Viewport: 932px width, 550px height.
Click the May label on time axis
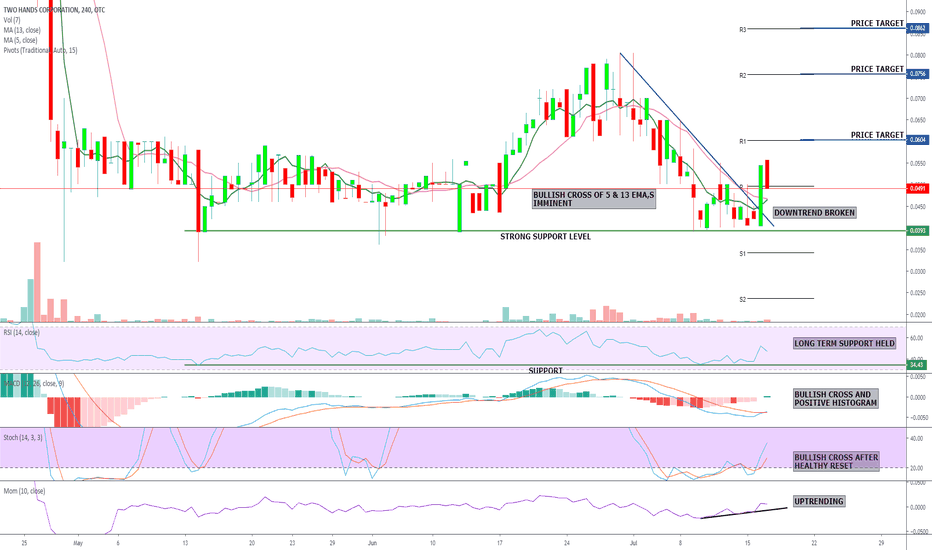[x=78, y=543]
